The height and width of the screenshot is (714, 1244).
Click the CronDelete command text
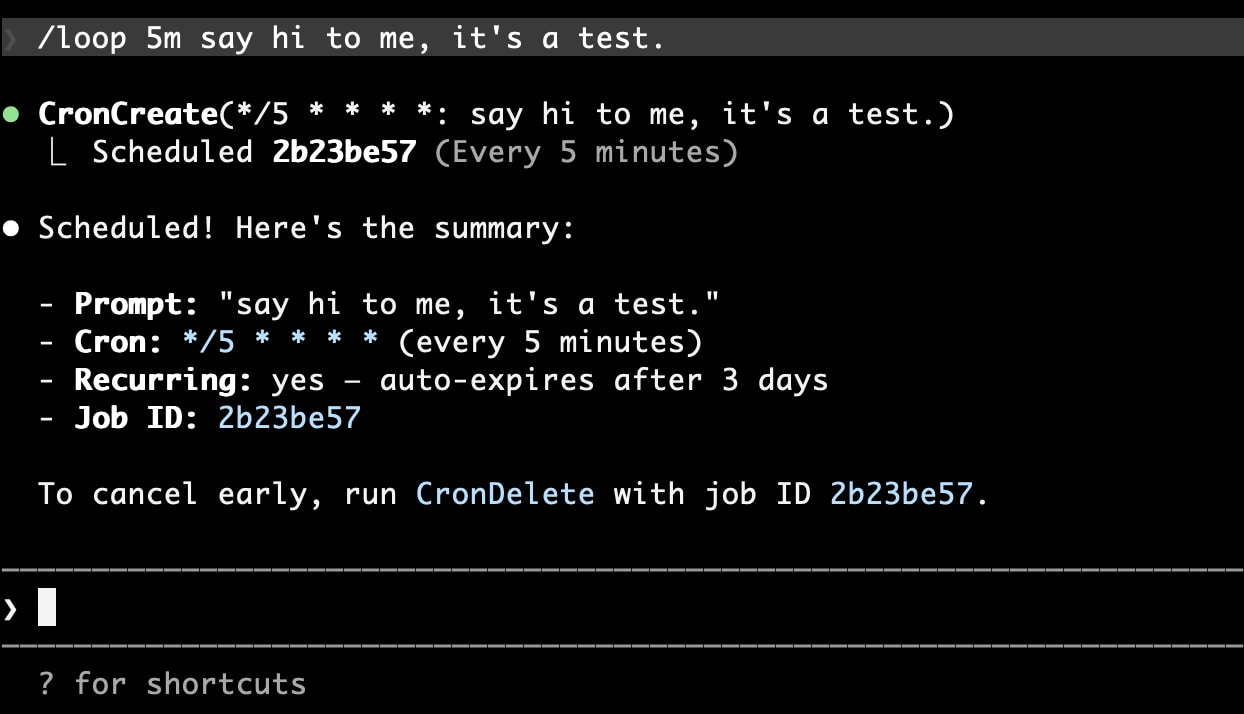click(505, 494)
